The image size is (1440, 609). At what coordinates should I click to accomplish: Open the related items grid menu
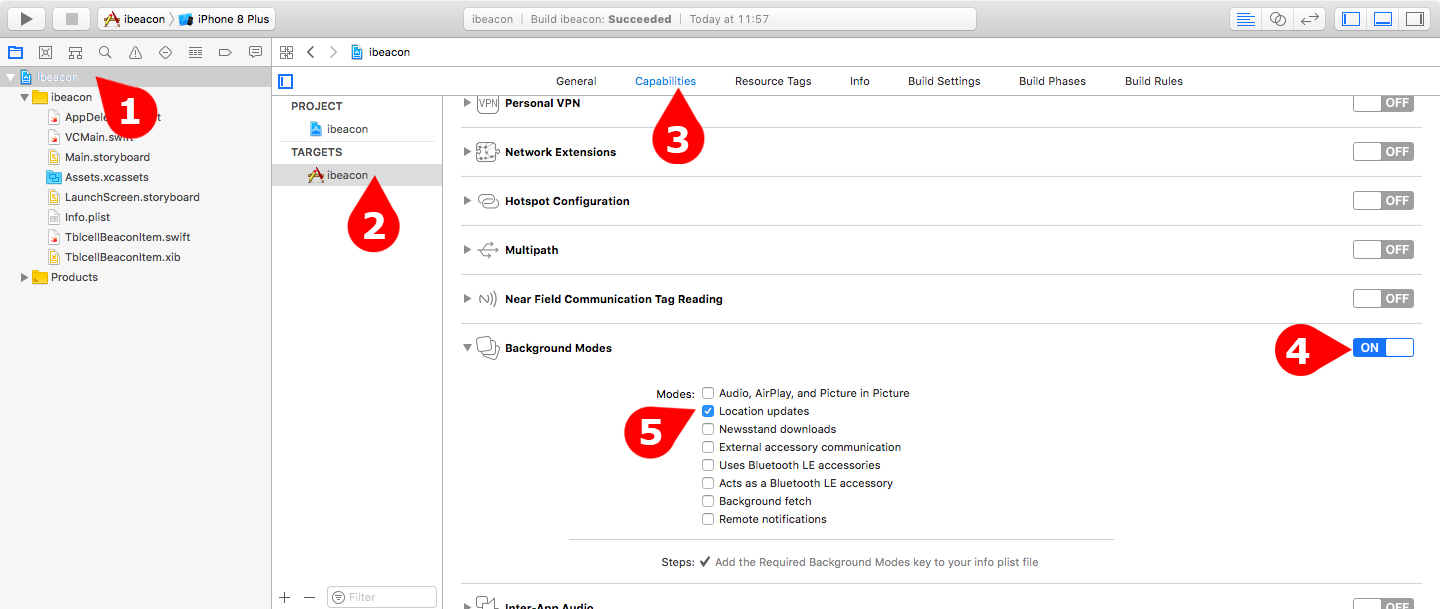point(287,52)
